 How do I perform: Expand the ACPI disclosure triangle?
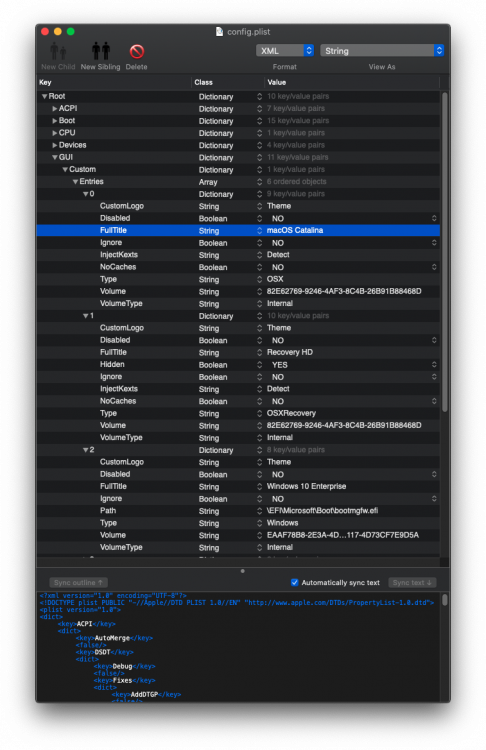(55, 109)
